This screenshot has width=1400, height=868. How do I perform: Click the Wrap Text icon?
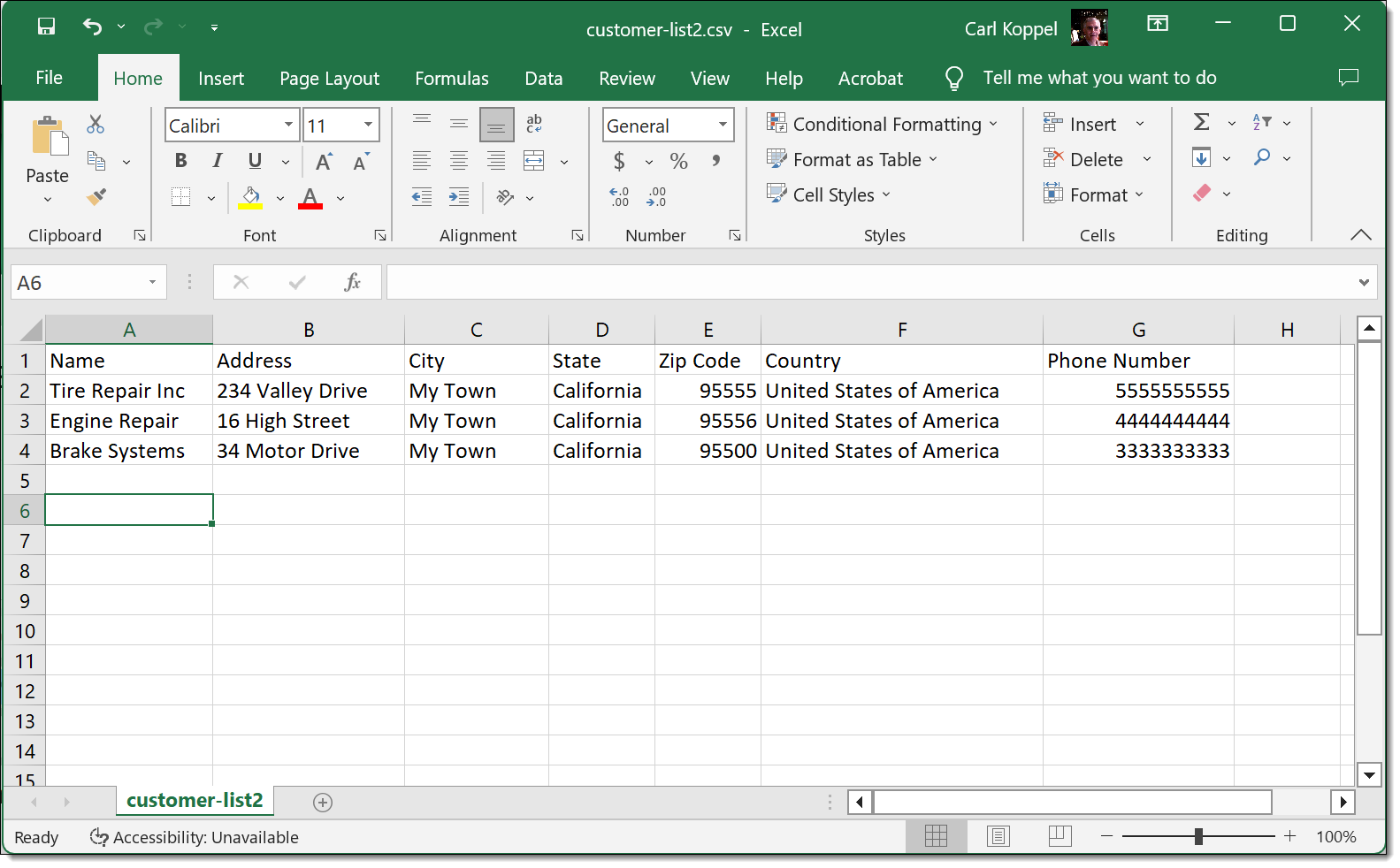point(534,124)
